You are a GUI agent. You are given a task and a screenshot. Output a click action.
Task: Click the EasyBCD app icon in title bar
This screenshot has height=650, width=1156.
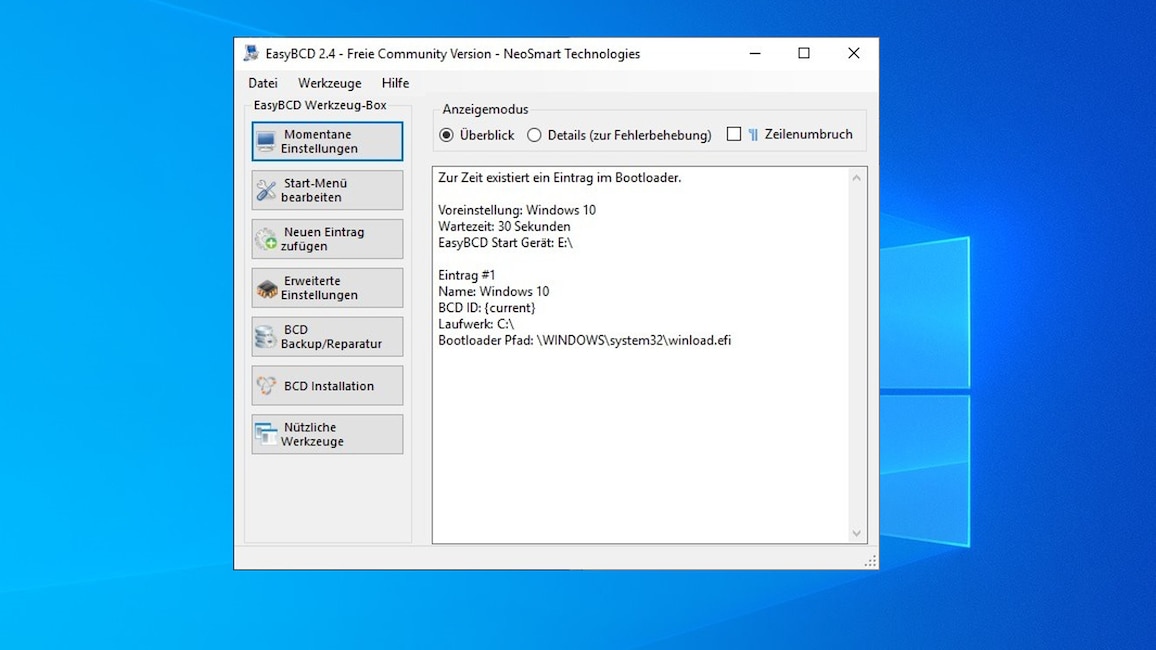coord(251,54)
